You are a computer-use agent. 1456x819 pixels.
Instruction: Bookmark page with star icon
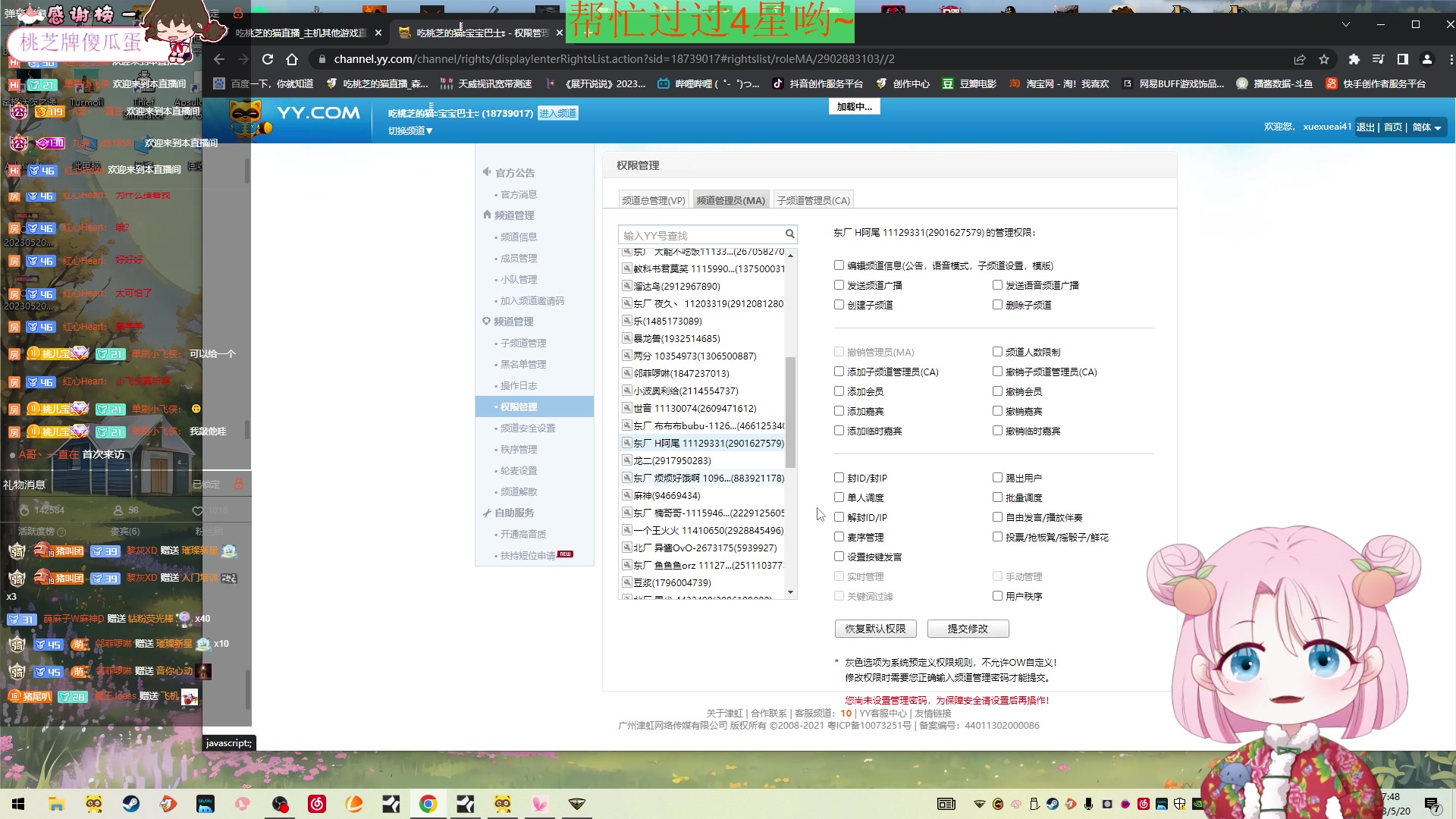pyautogui.click(x=1324, y=59)
